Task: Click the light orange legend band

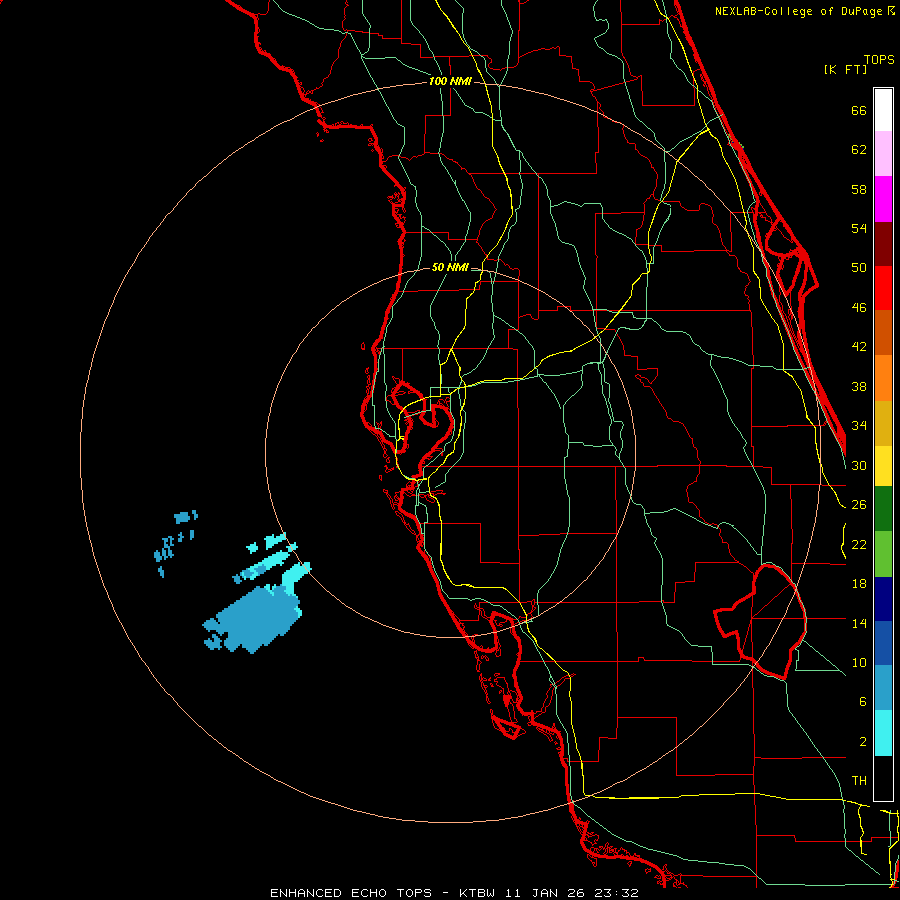Action: (x=883, y=378)
